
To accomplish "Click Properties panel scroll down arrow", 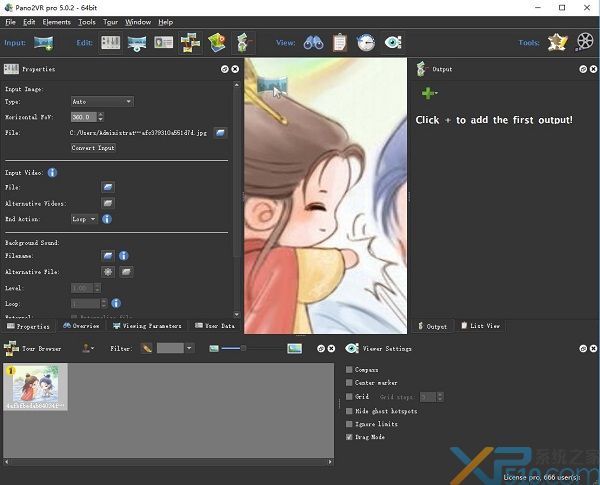I will coord(236,315).
